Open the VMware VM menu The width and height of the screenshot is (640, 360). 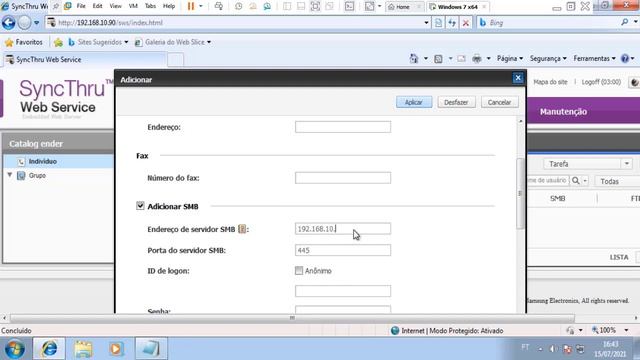(133, 6)
